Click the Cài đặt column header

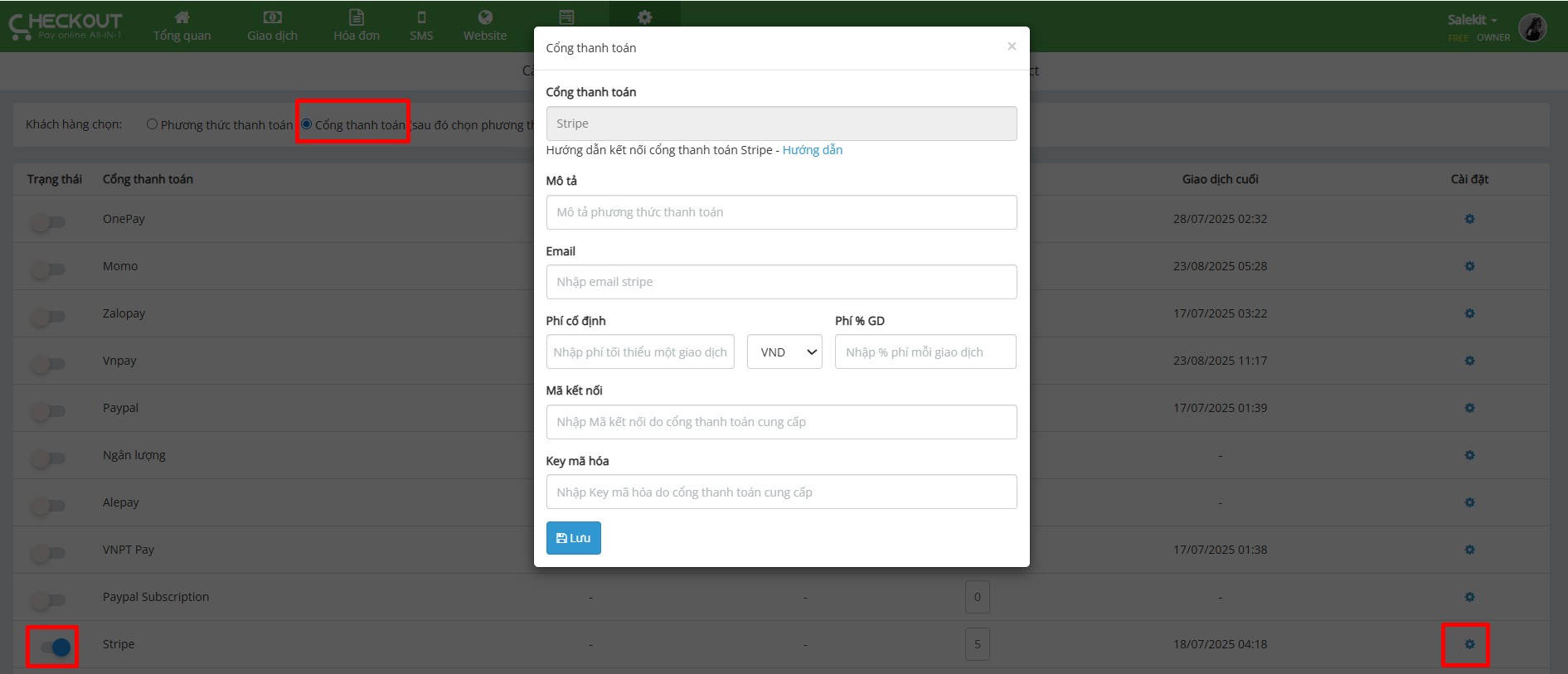click(1469, 179)
